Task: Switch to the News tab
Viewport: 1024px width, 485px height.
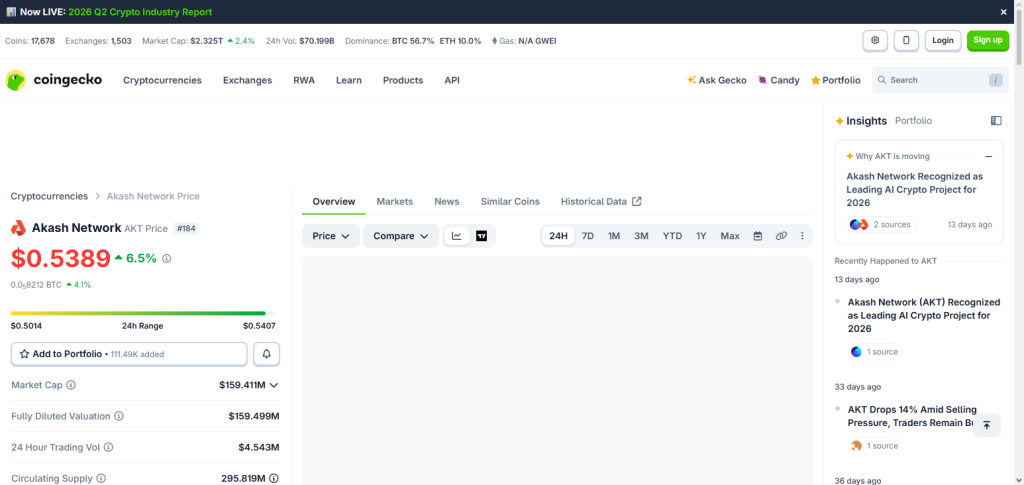Action: 447,202
